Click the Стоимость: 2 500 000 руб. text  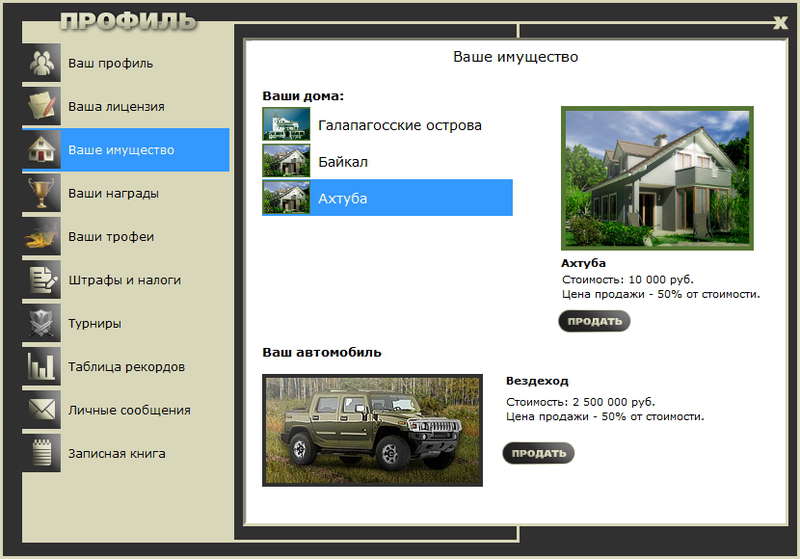(581, 402)
